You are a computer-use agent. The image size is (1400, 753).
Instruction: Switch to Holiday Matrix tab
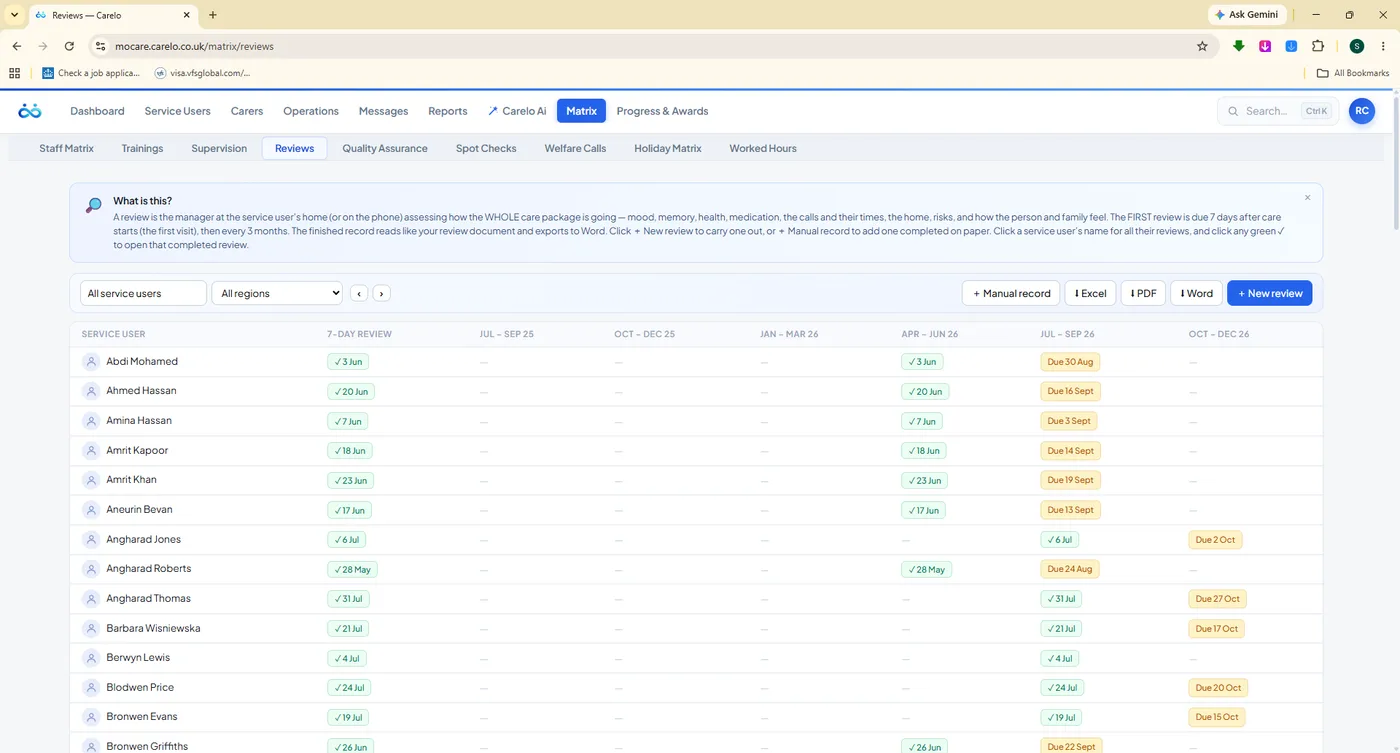point(668,148)
